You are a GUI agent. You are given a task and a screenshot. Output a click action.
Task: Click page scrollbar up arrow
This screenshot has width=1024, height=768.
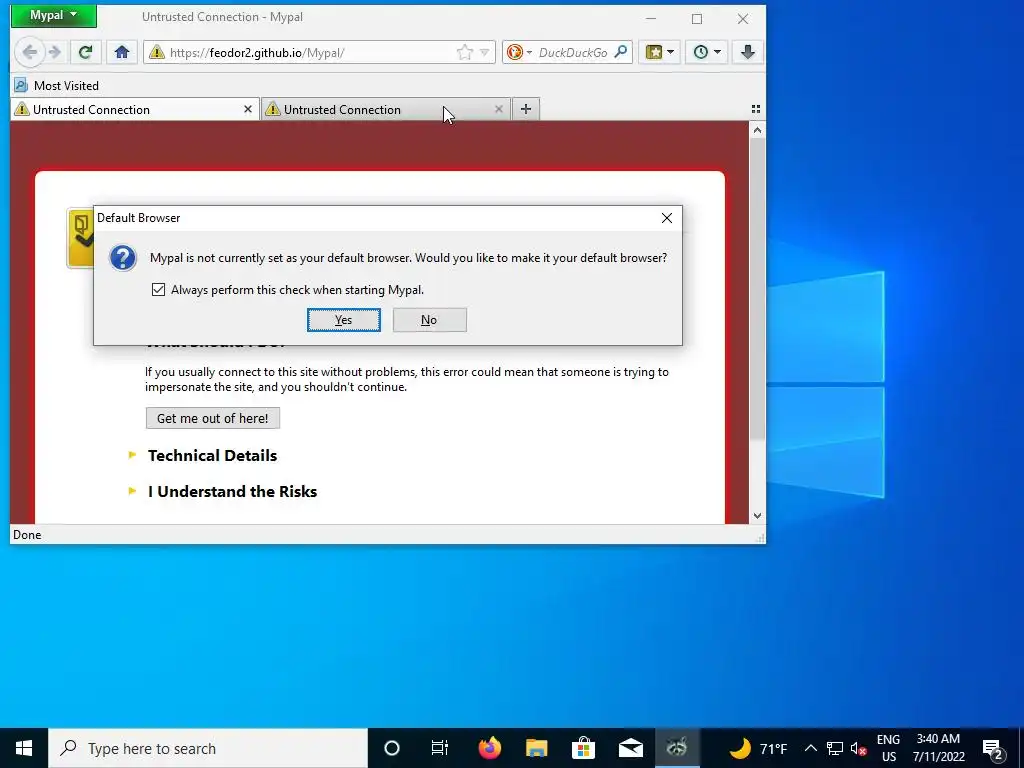coord(757,130)
